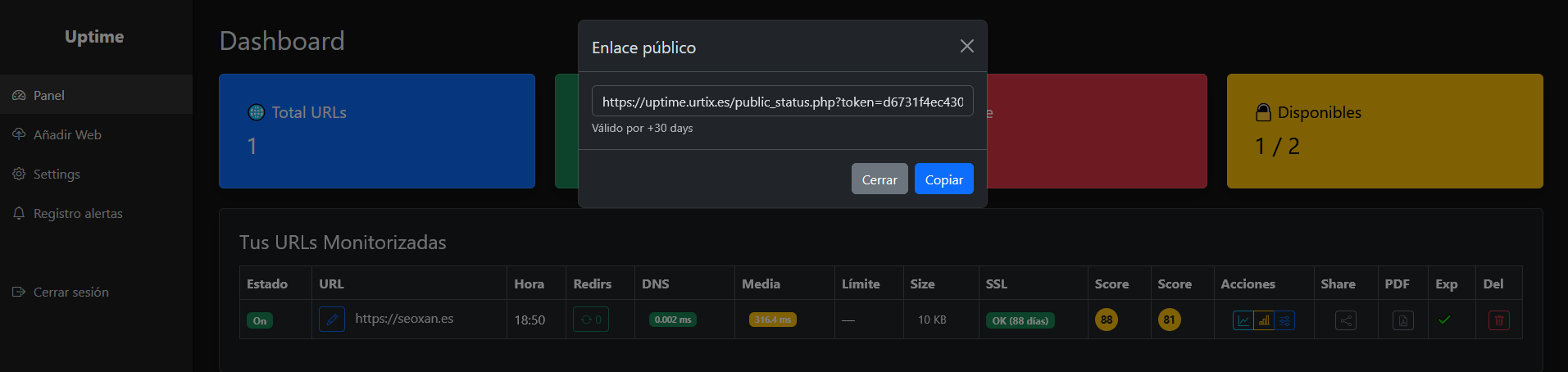Click Cerrar sesión to log out

click(96, 292)
